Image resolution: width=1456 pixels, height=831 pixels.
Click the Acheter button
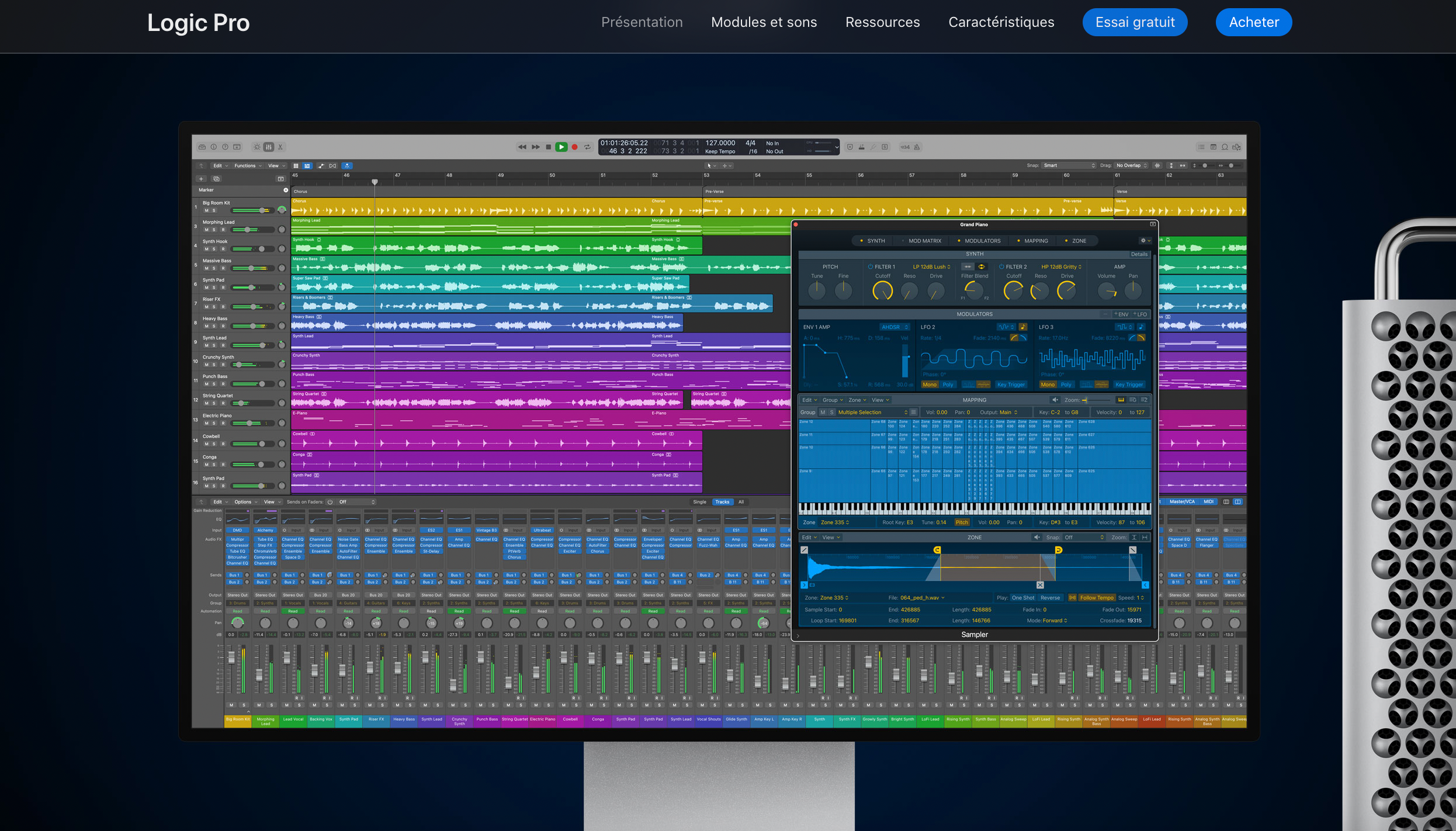[1254, 22]
